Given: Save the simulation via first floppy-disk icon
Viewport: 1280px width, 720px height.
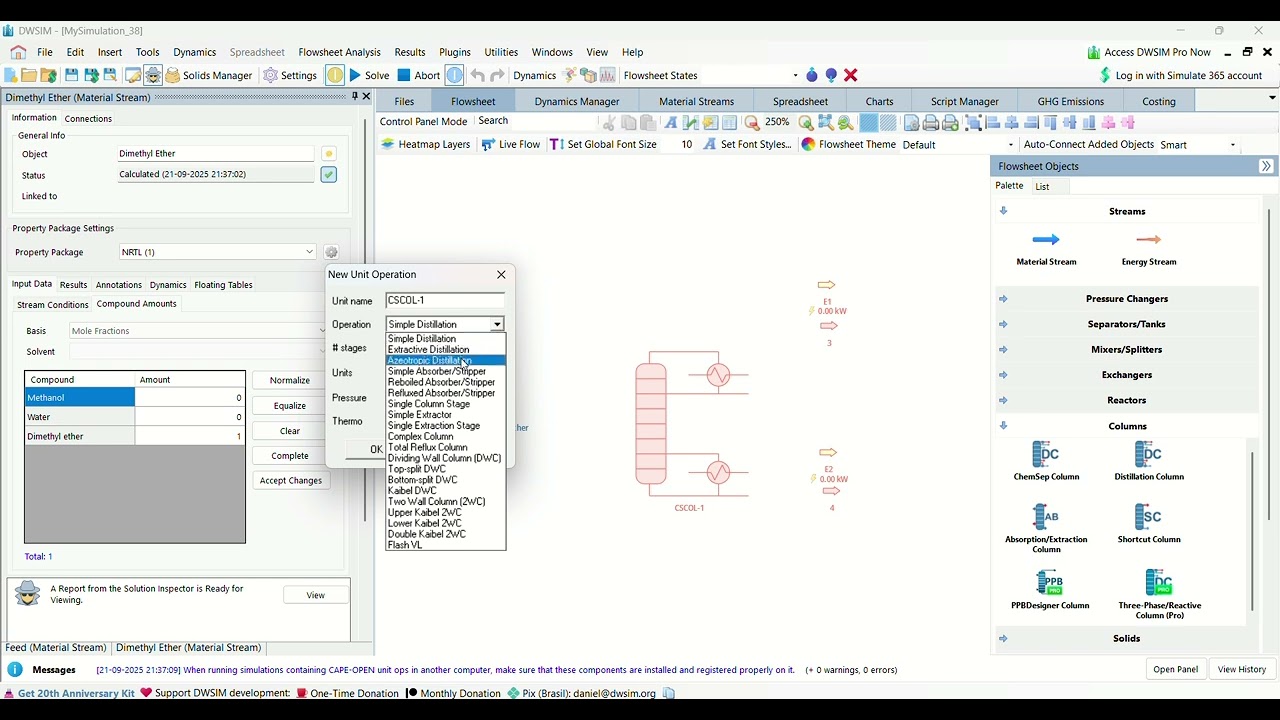Looking at the screenshot, I should (x=72, y=76).
